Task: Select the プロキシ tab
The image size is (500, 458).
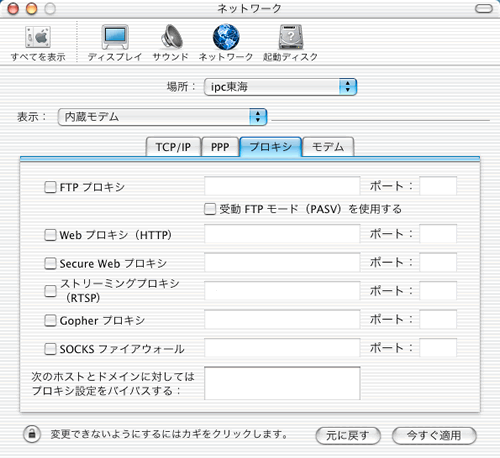Action: (271, 147)
